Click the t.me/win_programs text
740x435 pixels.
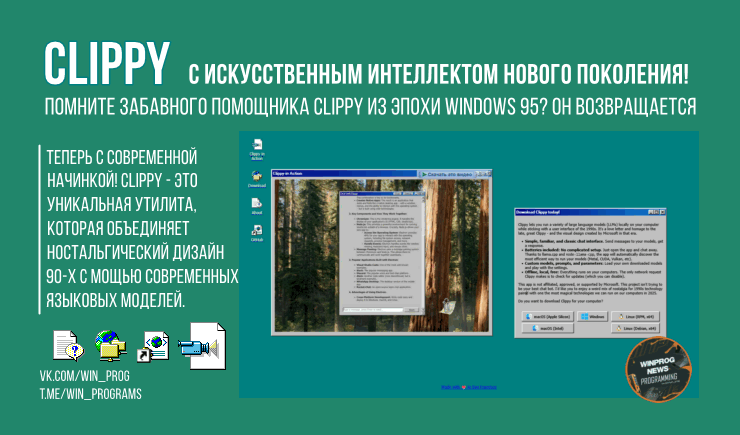coord(91,393)
